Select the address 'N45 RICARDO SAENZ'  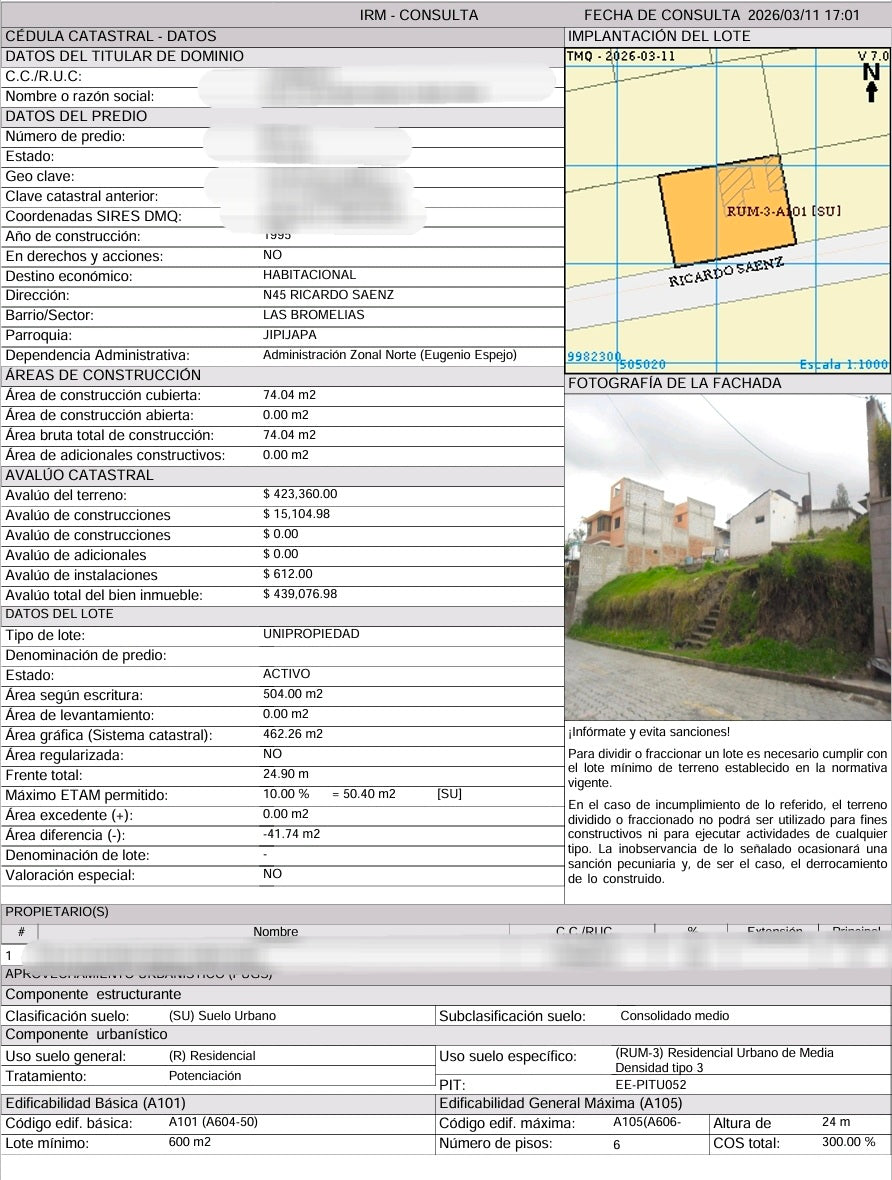click(328, 295)
